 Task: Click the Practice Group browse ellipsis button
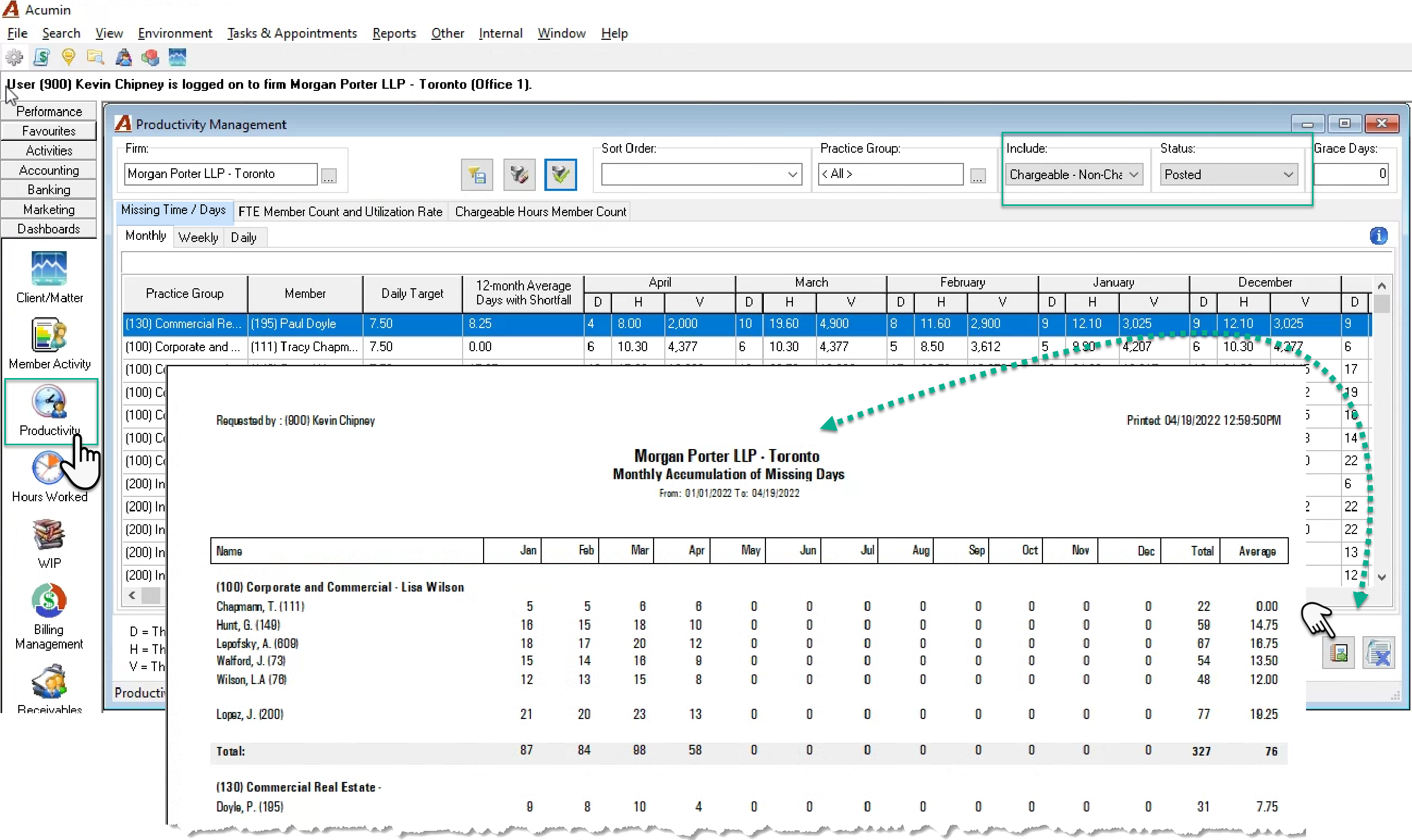pyautogui.click(x=977, y=175)
